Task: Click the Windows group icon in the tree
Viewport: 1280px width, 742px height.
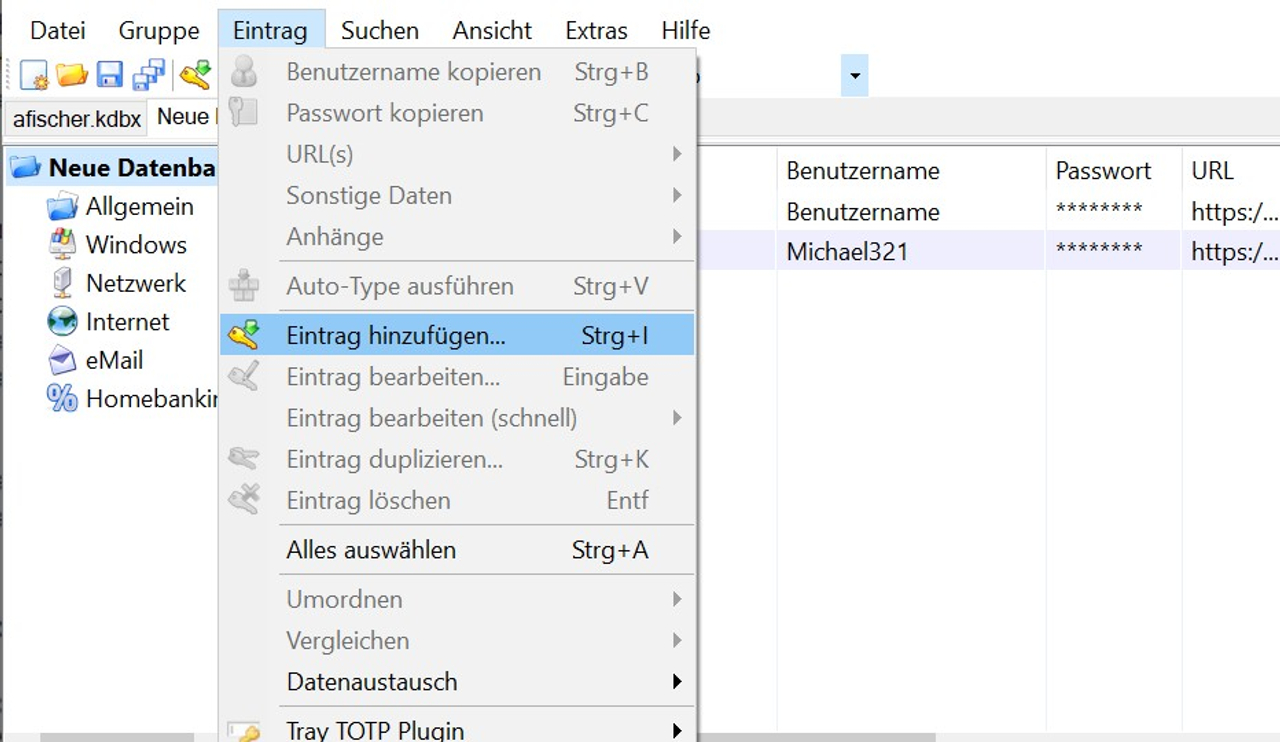Action: click(62, 245)
